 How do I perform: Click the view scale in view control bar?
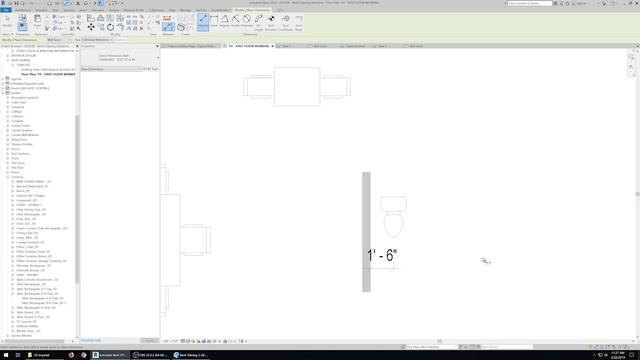pyautogui.click(x=171, y=341)
